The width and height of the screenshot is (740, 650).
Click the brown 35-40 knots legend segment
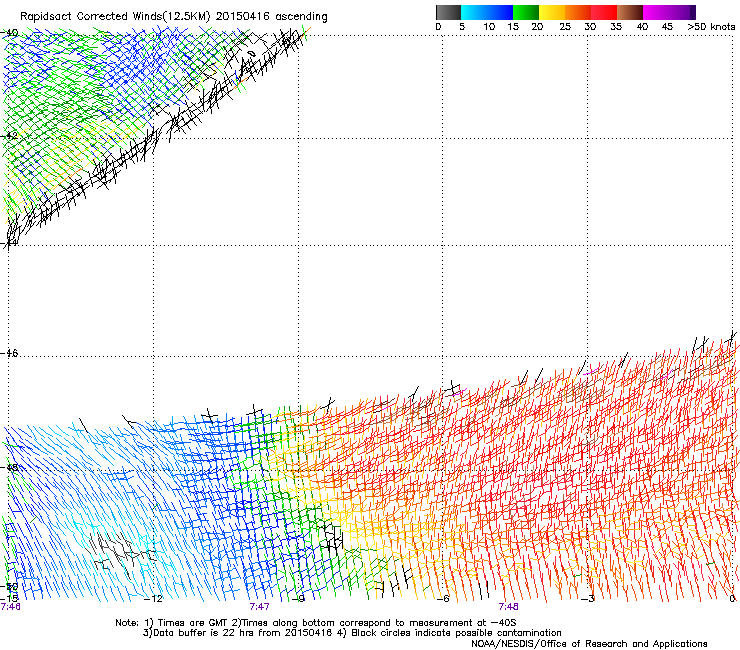point(630,12)
